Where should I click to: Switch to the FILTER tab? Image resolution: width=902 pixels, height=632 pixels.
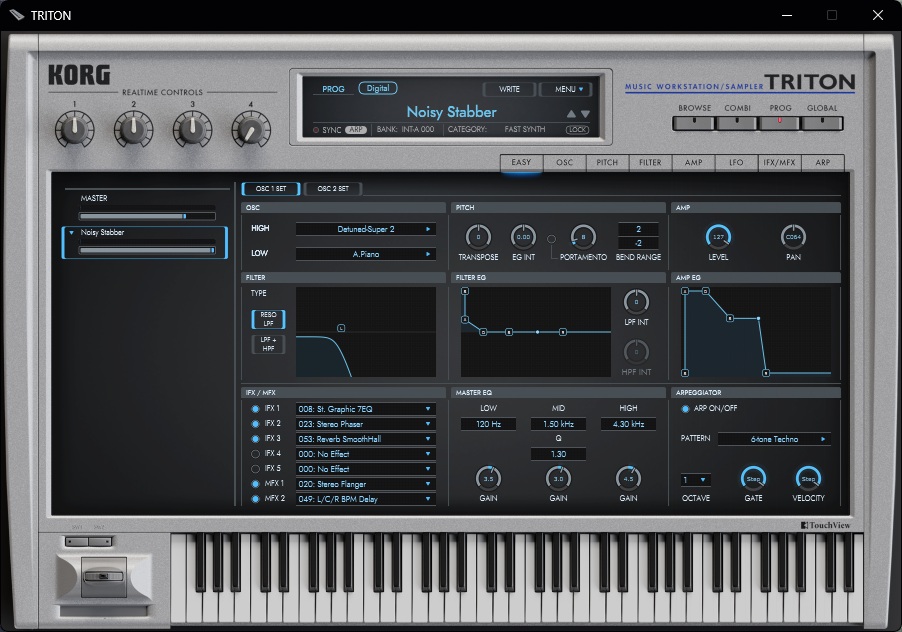650,163
